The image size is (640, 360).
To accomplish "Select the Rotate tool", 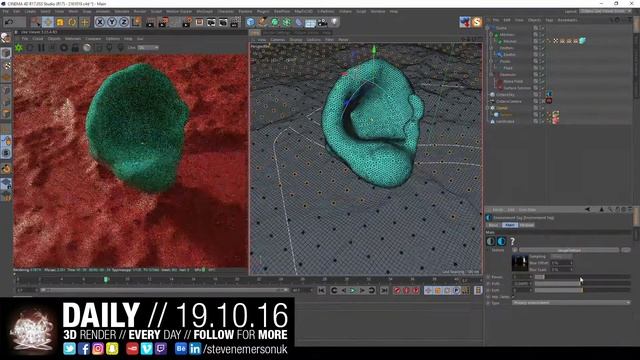I will pyautogui.click(x=72, y=22).
